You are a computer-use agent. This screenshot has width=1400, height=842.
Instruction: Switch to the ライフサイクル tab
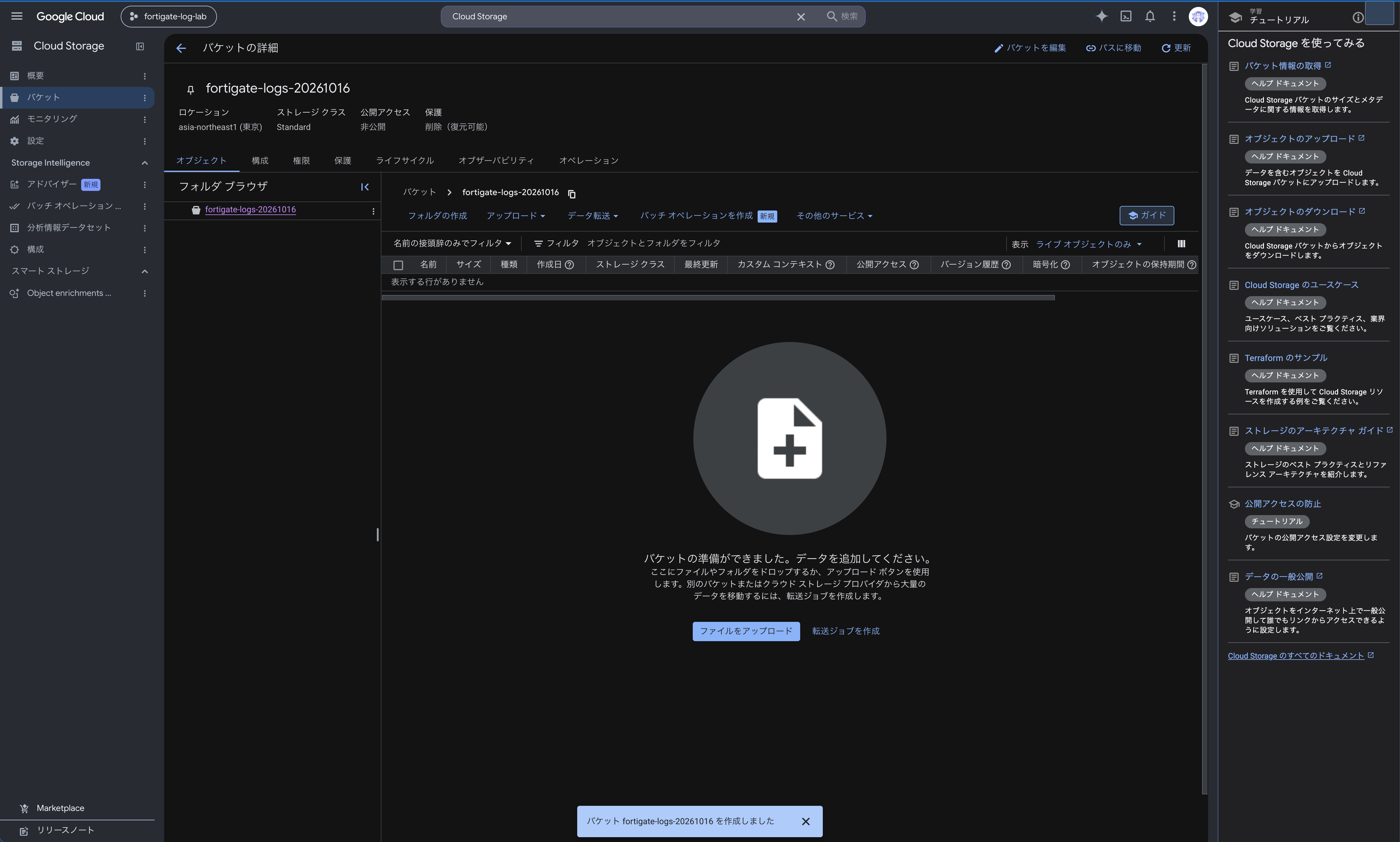(x=405, y=160)
